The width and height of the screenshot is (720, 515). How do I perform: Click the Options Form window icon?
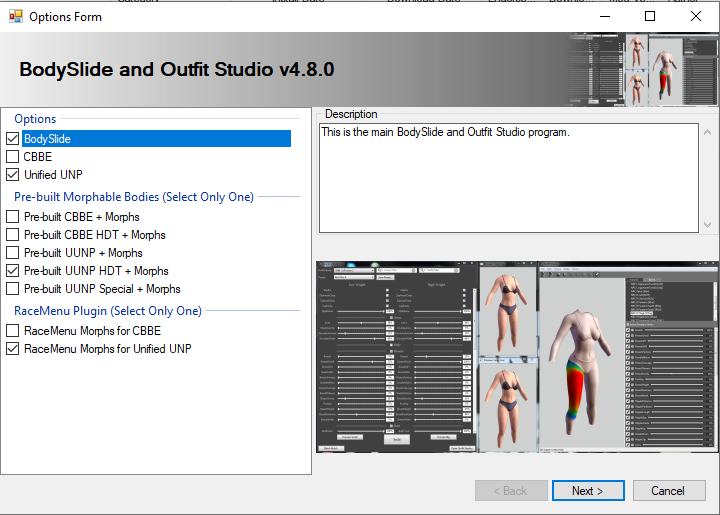tap(16, 17)
